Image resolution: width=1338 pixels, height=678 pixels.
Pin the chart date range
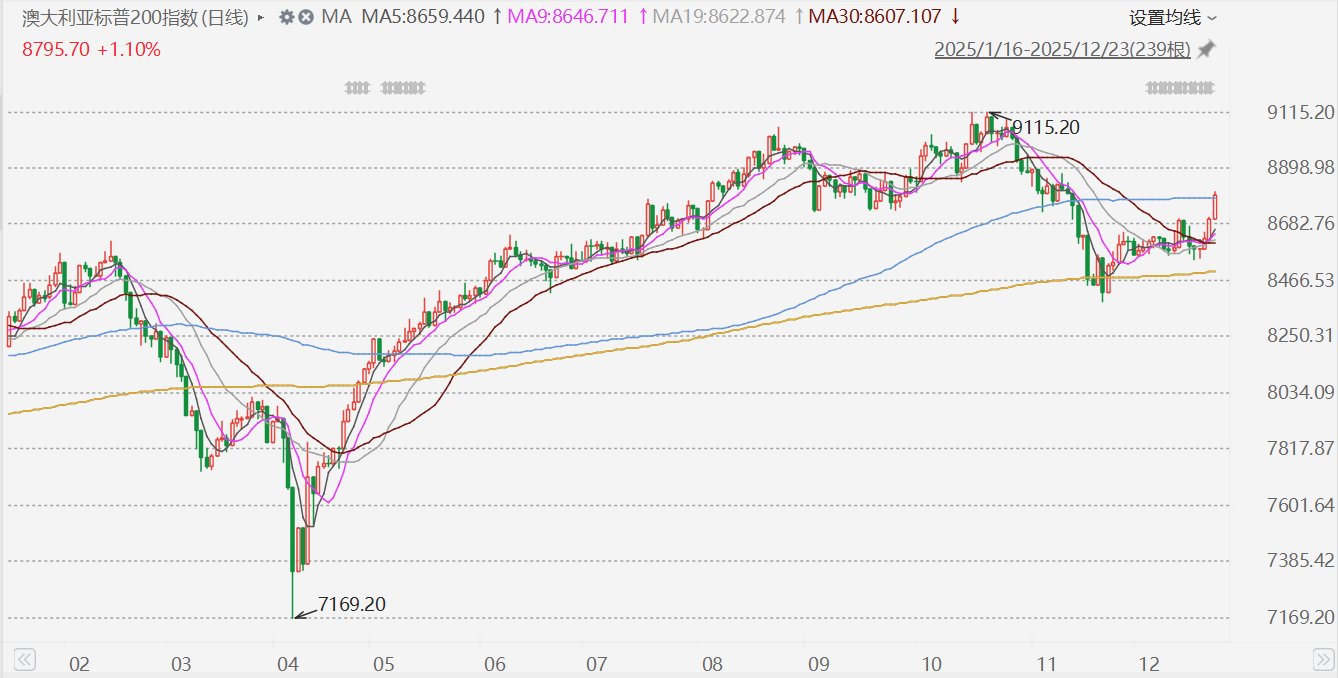[1206, 49]
